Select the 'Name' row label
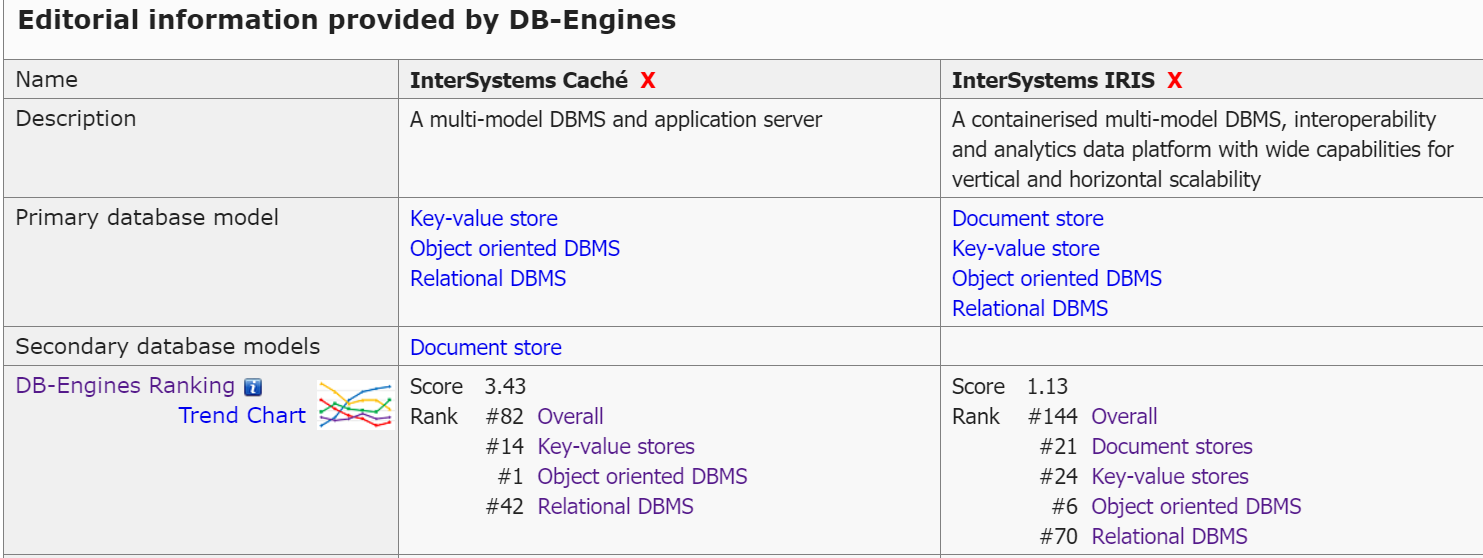Image resolution: width=1483 pixels, height=558 pixels. tap(46, 80)
